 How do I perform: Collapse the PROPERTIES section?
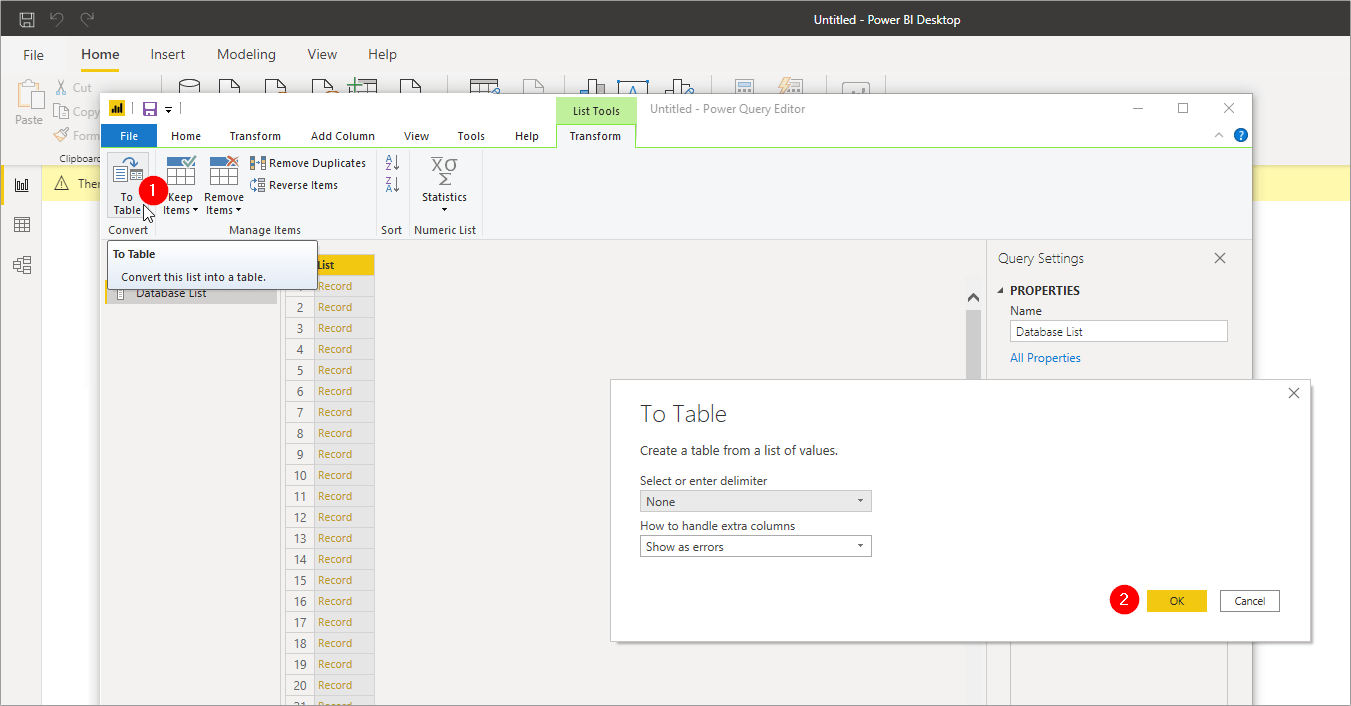point(1001,291)
